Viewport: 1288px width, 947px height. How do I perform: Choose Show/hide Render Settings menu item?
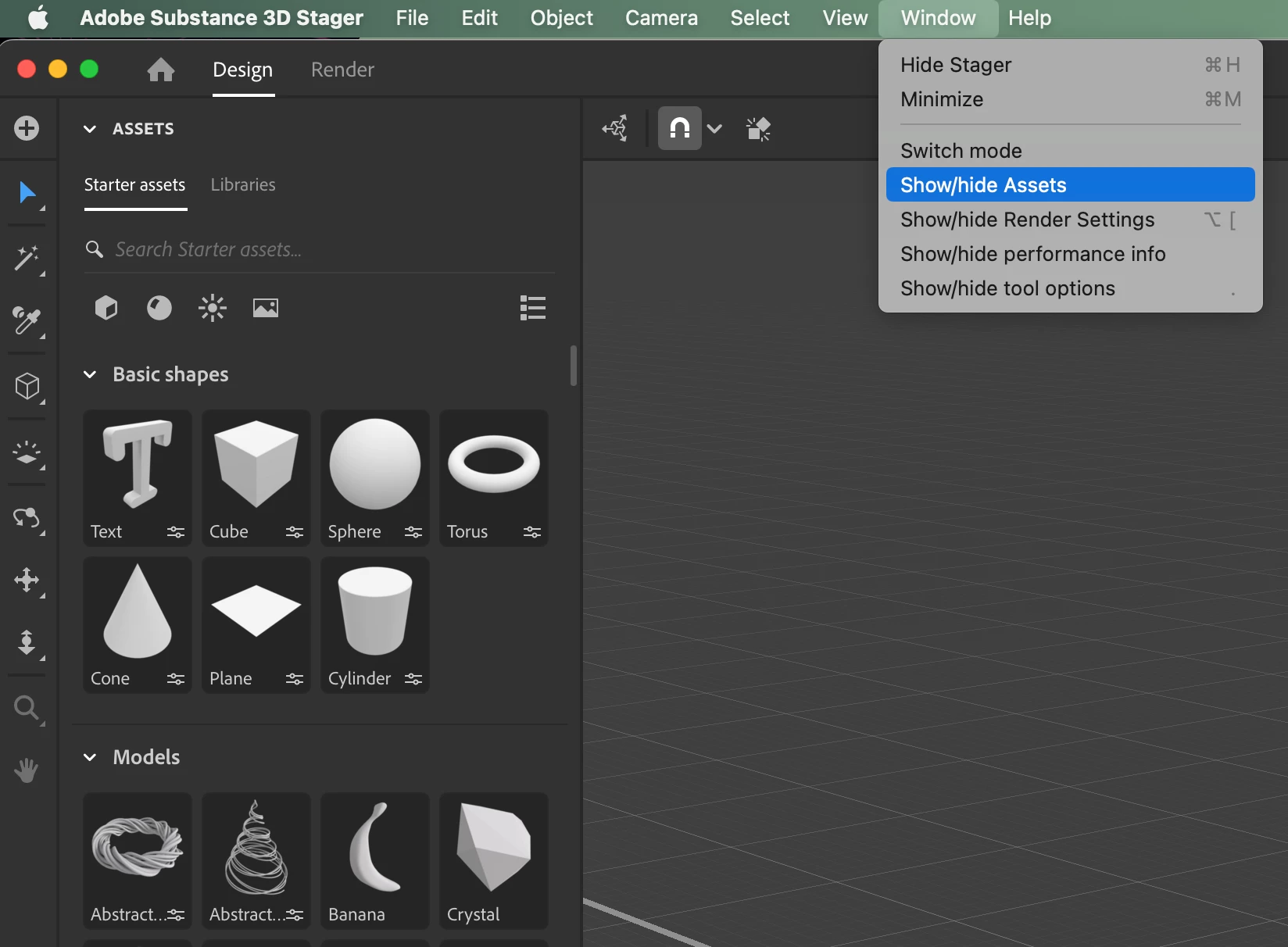pos(1070,220)
